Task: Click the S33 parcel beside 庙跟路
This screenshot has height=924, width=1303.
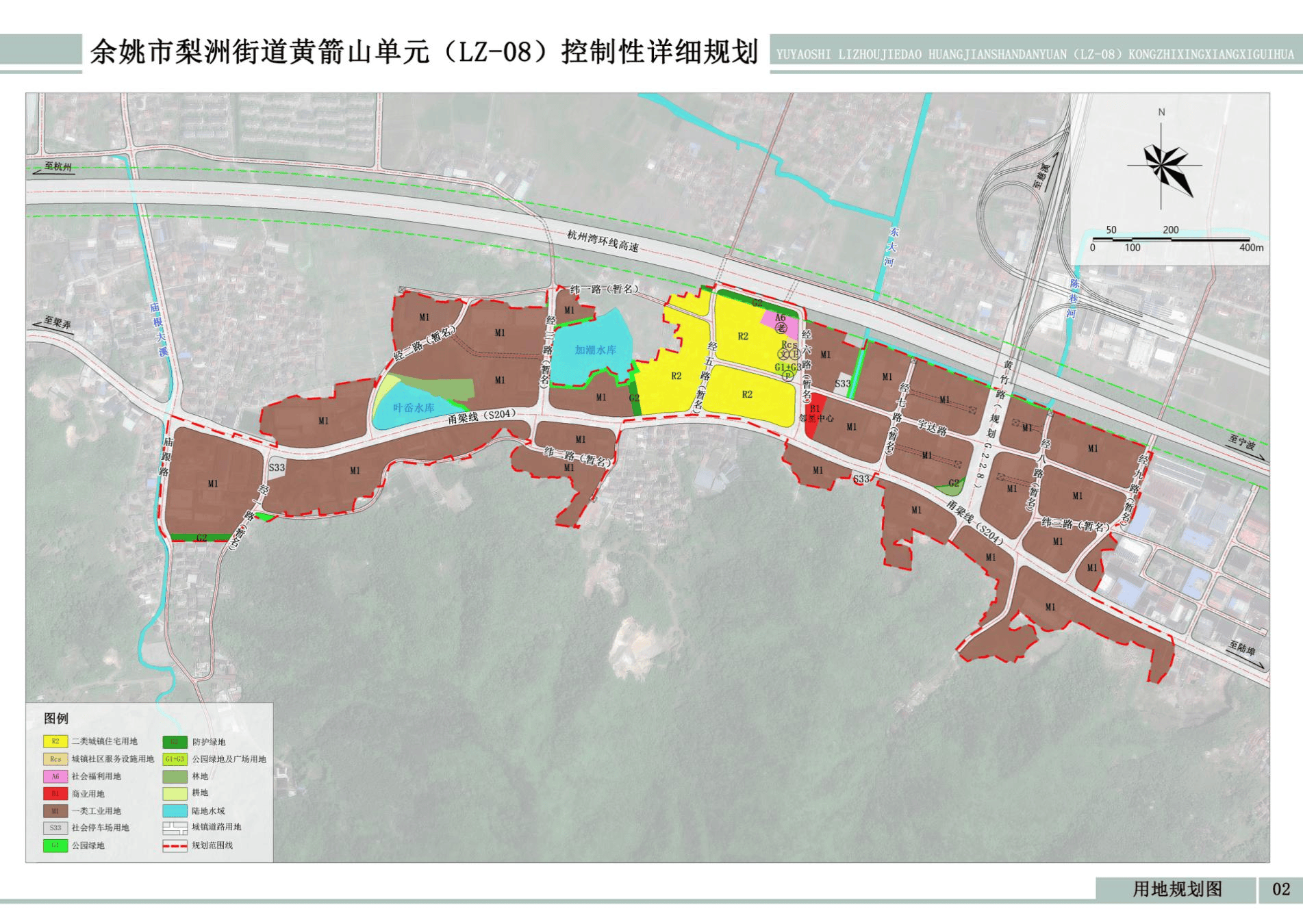Action: pos(277,467)
